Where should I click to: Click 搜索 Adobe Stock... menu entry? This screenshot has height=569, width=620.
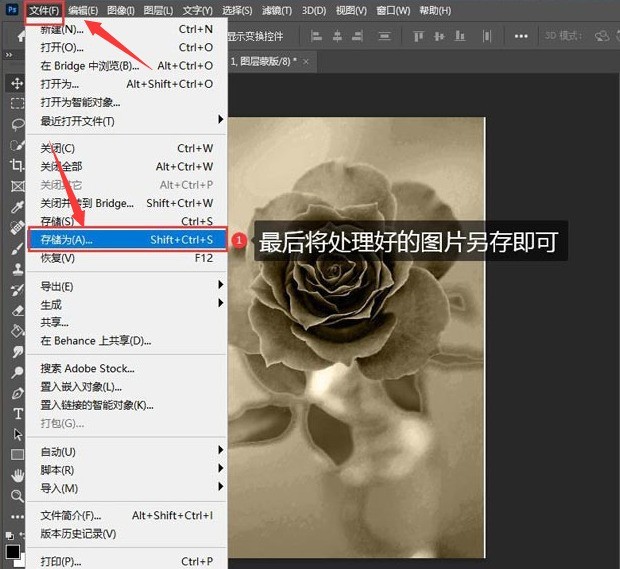pos(88,368)
